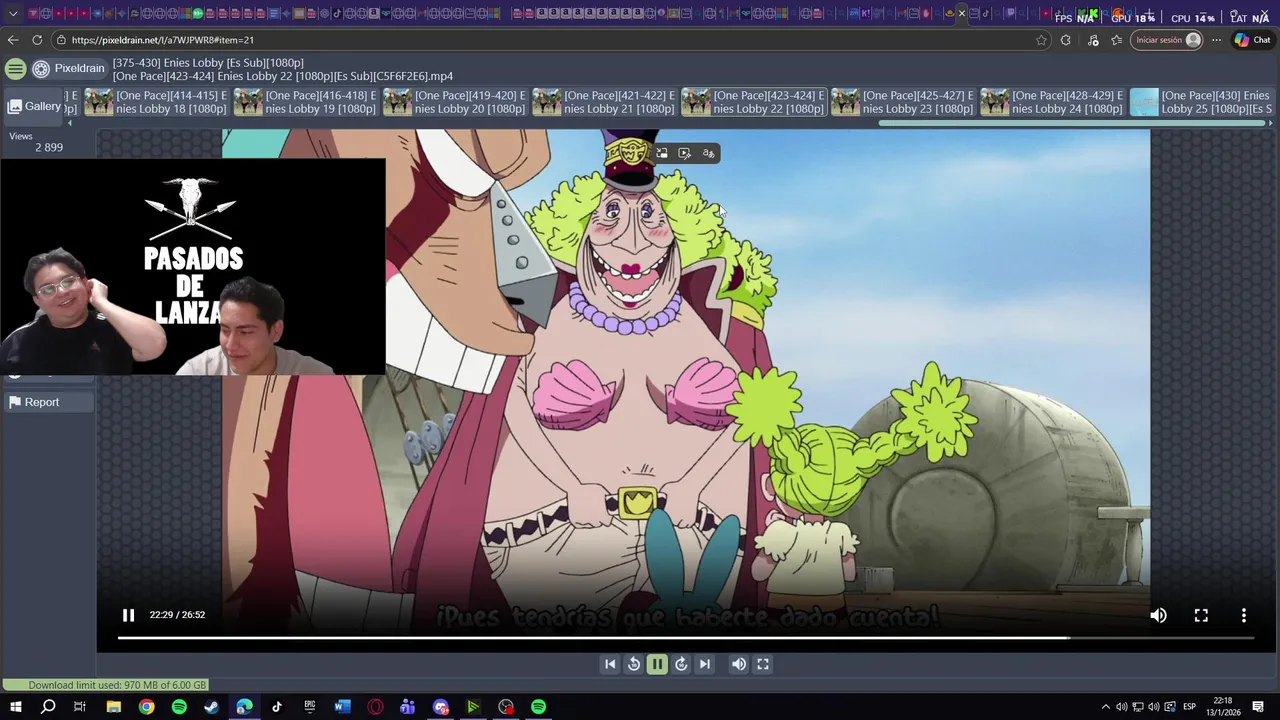This screenshot has width=1280, height=720.
Task: Open browser extensions icon
Action: click(1066, 40)
